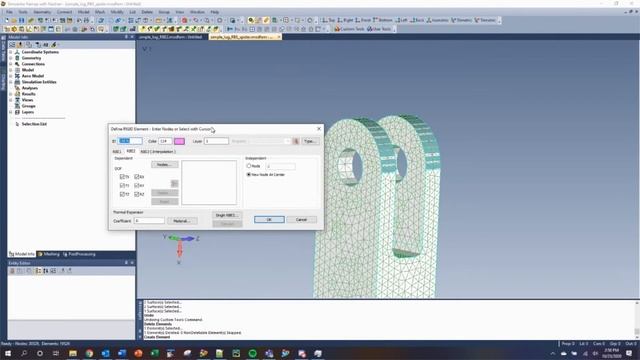Viewport: 640px width, 360px height.
Task: Click the Left view toolbar button
Action: coord(402,20)
